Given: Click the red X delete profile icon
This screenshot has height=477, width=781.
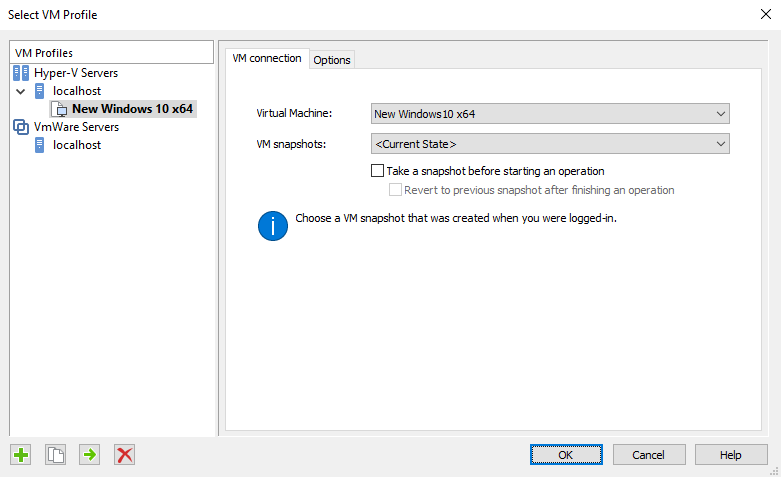Looking at the screenshot, I should pyautogui.click(x=124, y=455).
